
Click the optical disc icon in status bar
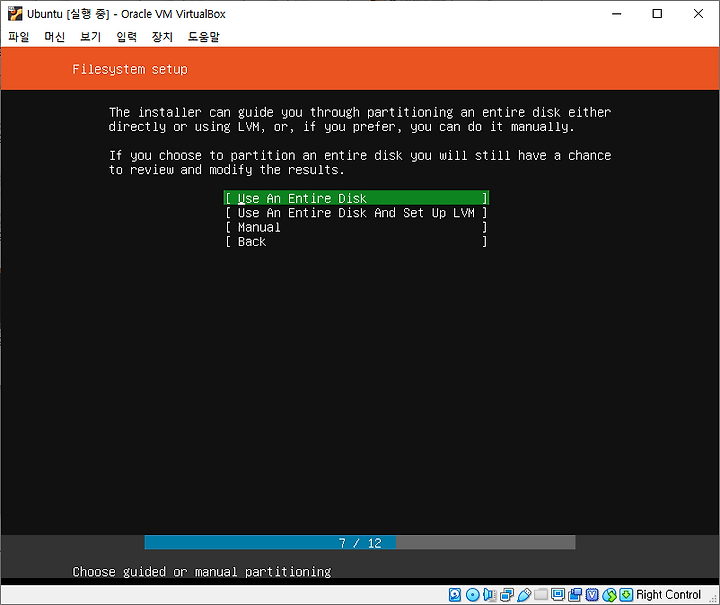(472, 594)
